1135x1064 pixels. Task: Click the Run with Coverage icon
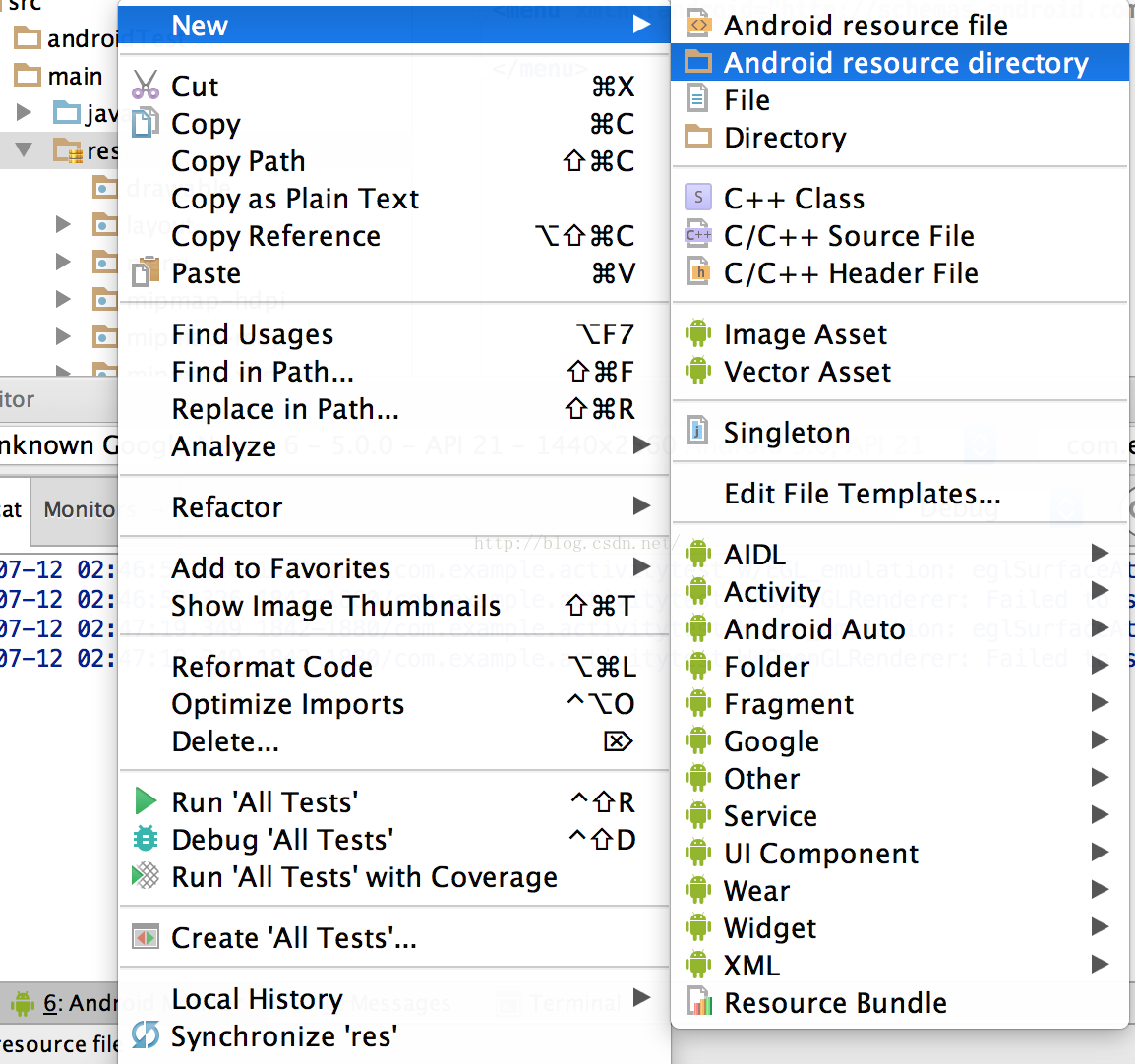146,876
